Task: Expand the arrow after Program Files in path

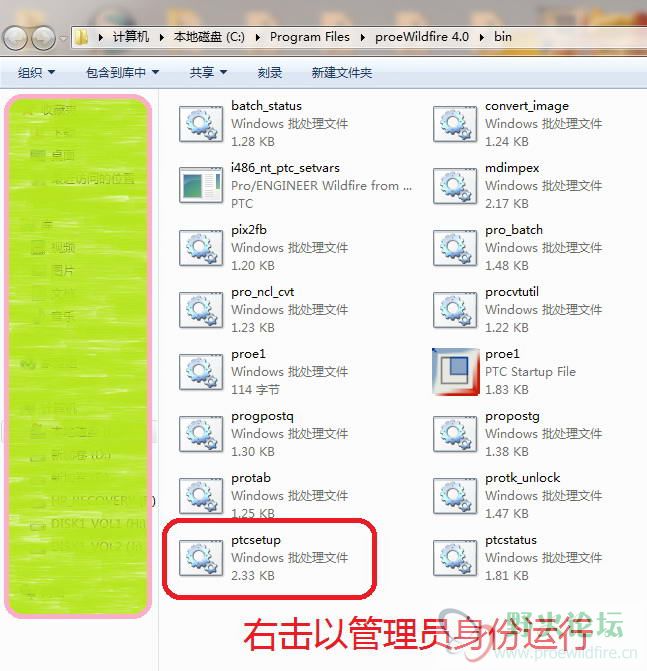Action: pyautogui.click(x=362, y=38)
